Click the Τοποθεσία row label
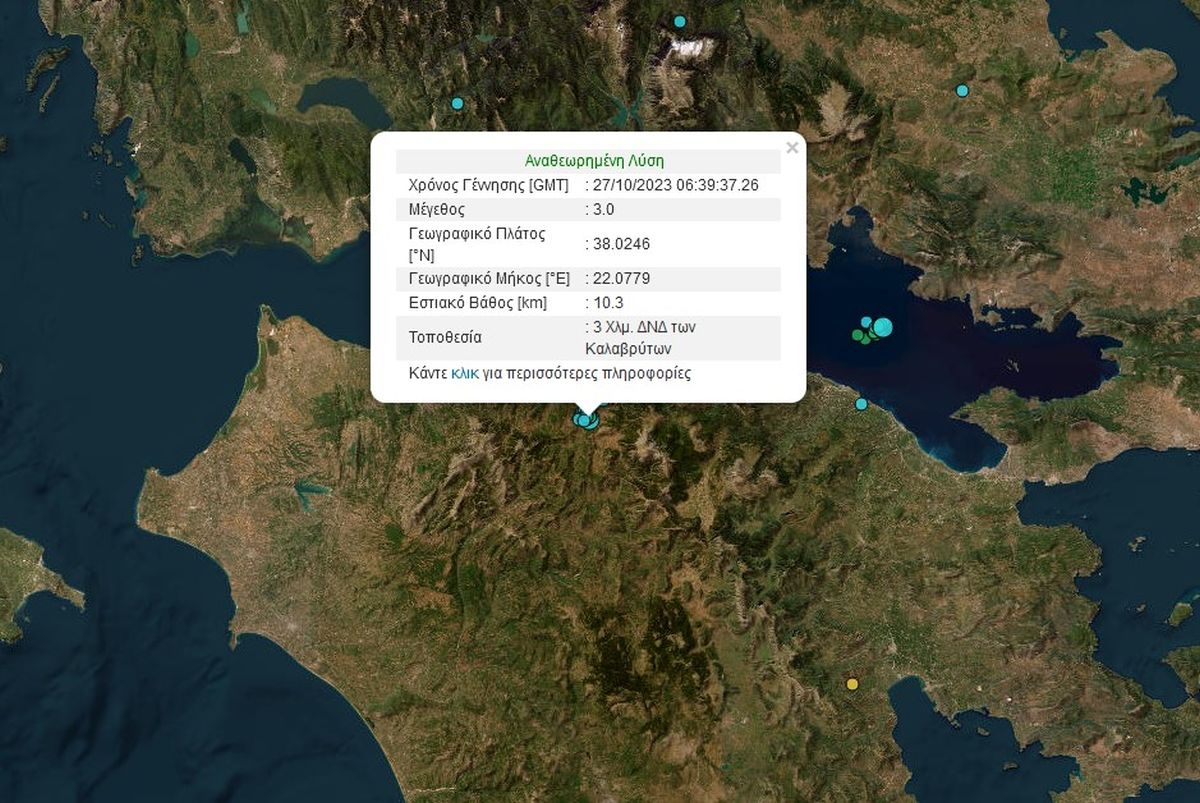1200x803 pixels. (x=445, y=337)
